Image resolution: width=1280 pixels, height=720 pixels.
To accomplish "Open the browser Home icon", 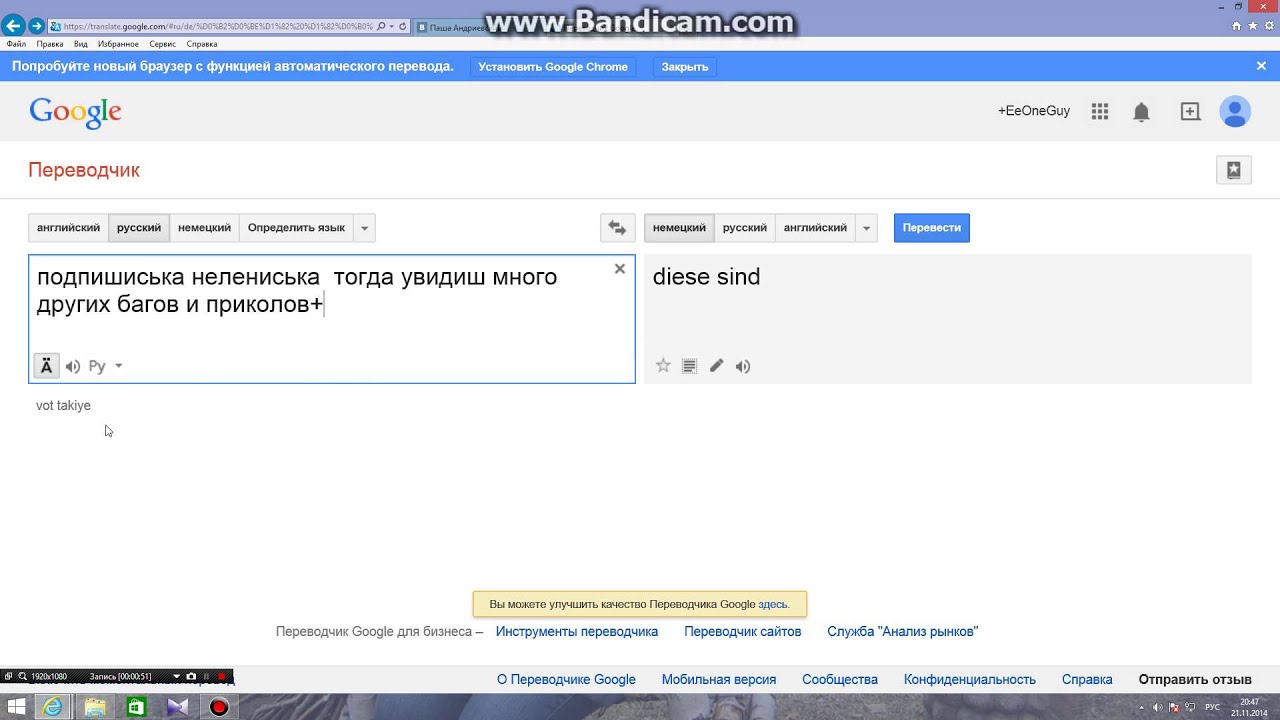I will click(x=1237, y=27).
